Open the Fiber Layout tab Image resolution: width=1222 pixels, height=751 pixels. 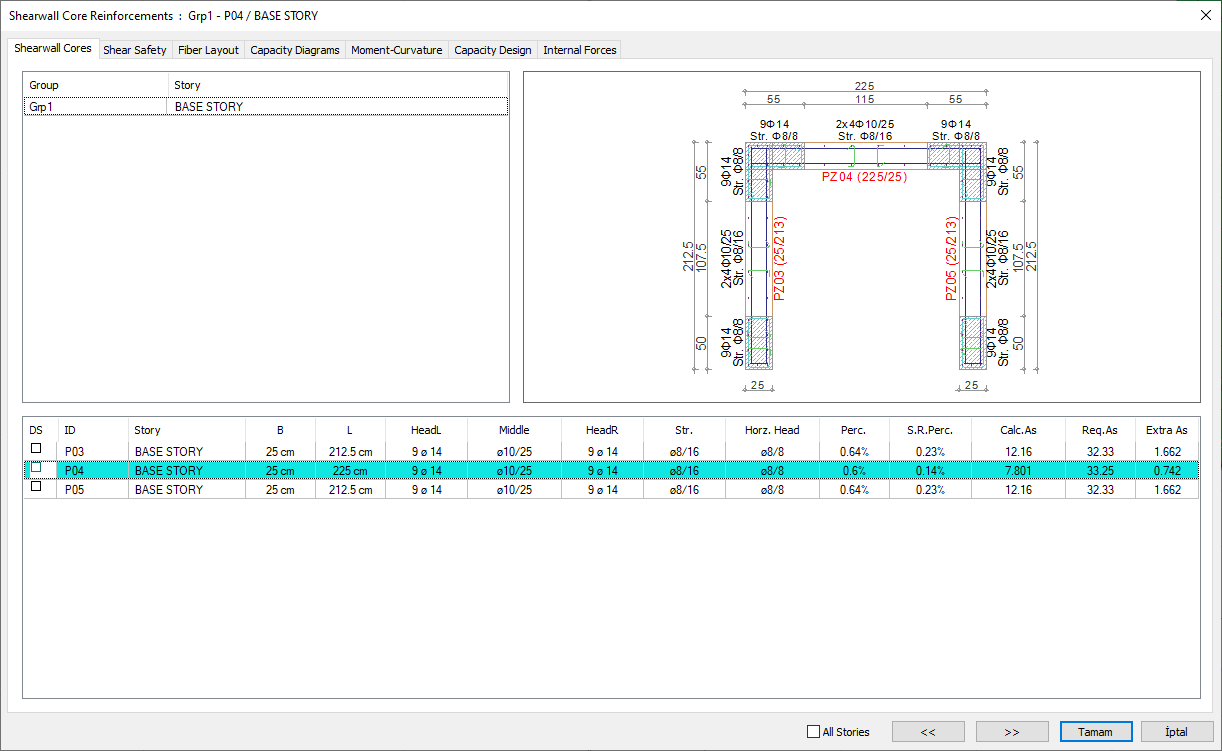pyautogui.click(x=208, y=50)
